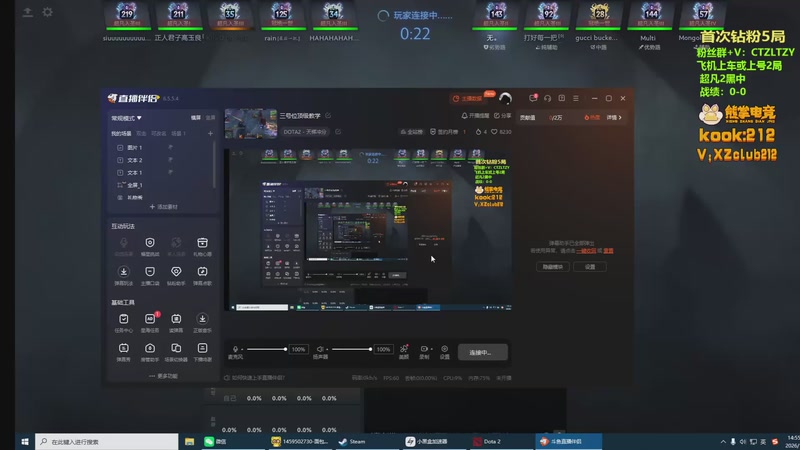Click the streamer profile avatar
This screenshot has height=450, width=800.
click(505, 98)
